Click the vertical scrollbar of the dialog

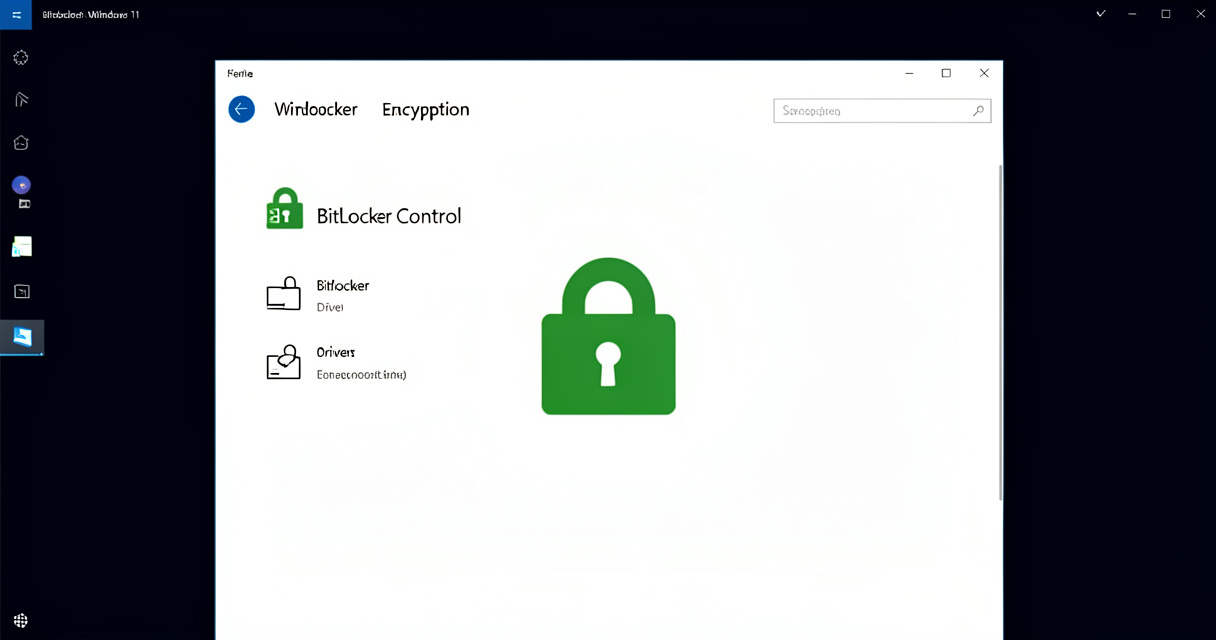click(x=1000, y=332)
